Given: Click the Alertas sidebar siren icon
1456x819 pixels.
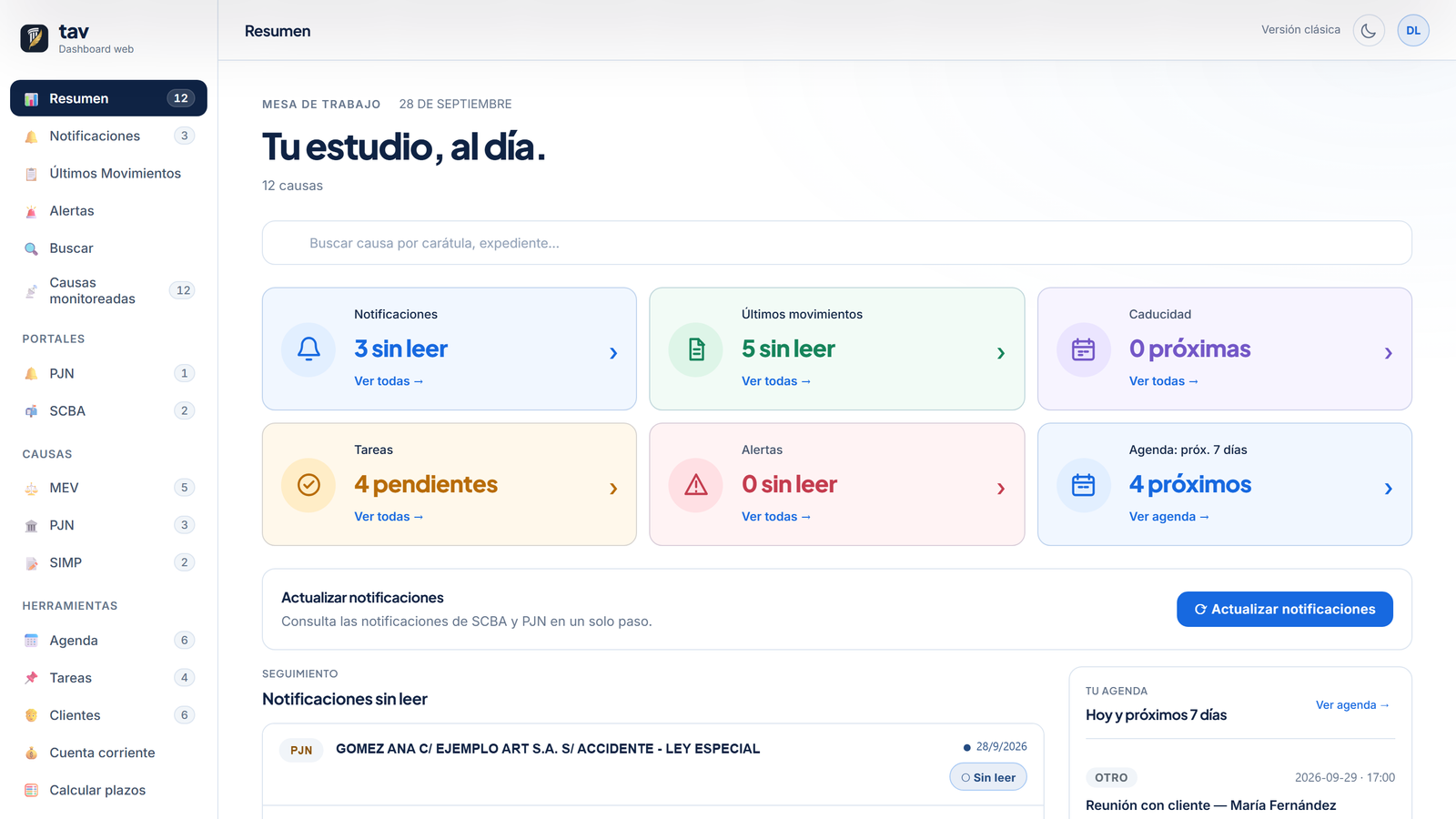Looking at the screenshot, I should 31,211.
